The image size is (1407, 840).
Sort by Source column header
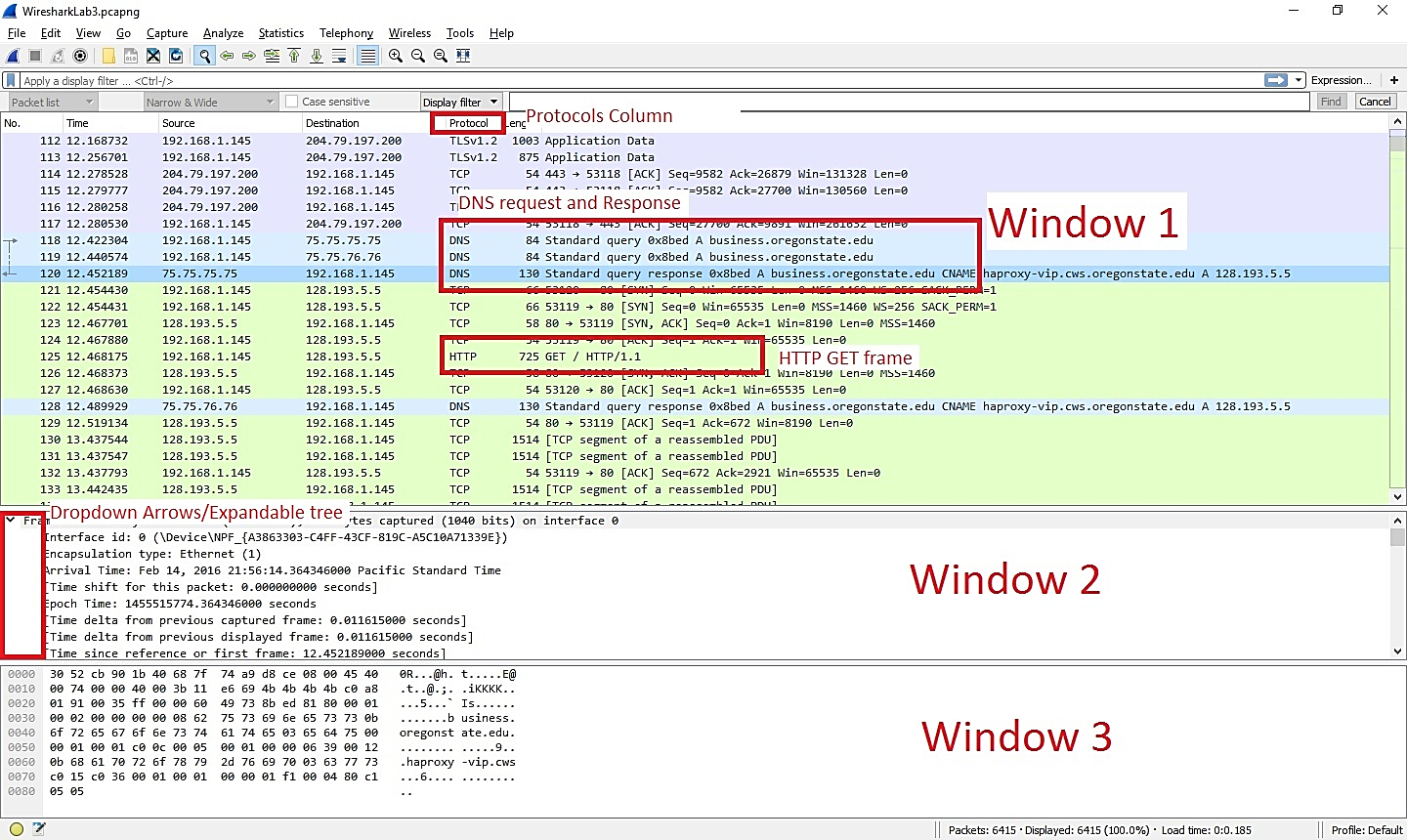[231, 123]
